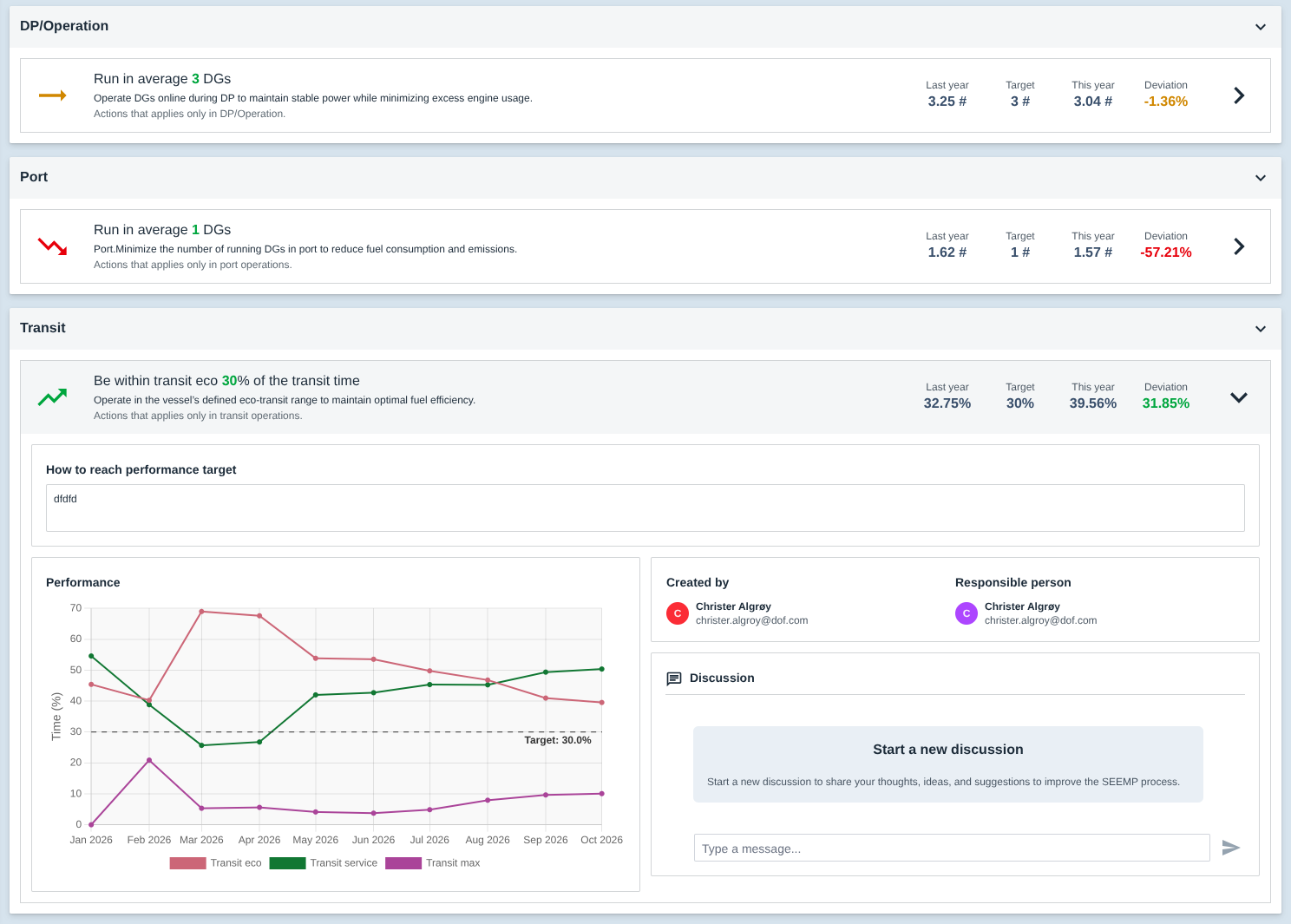Click the How to reach performance target textbox
Viewport: 1291px width, 924px height.
645,508
